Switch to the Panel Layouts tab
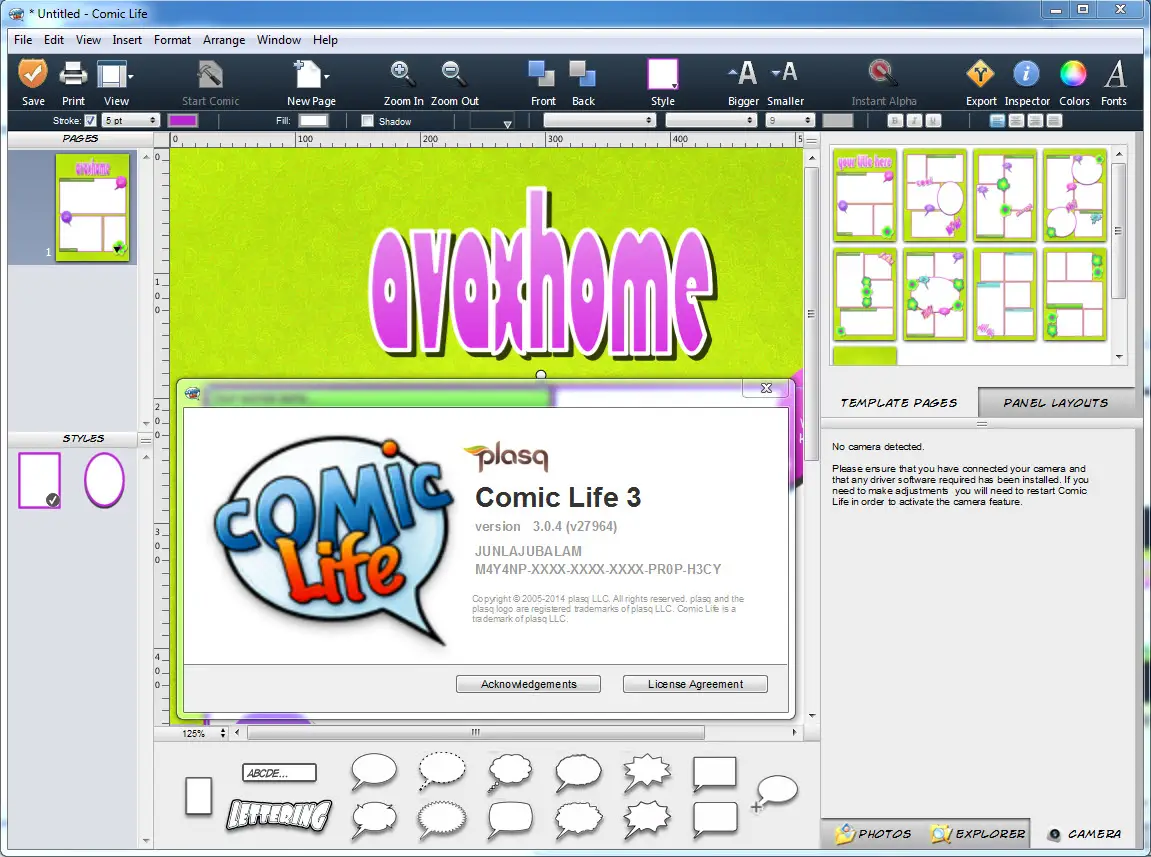The image size is (1151, 857). pos(1056,402)
